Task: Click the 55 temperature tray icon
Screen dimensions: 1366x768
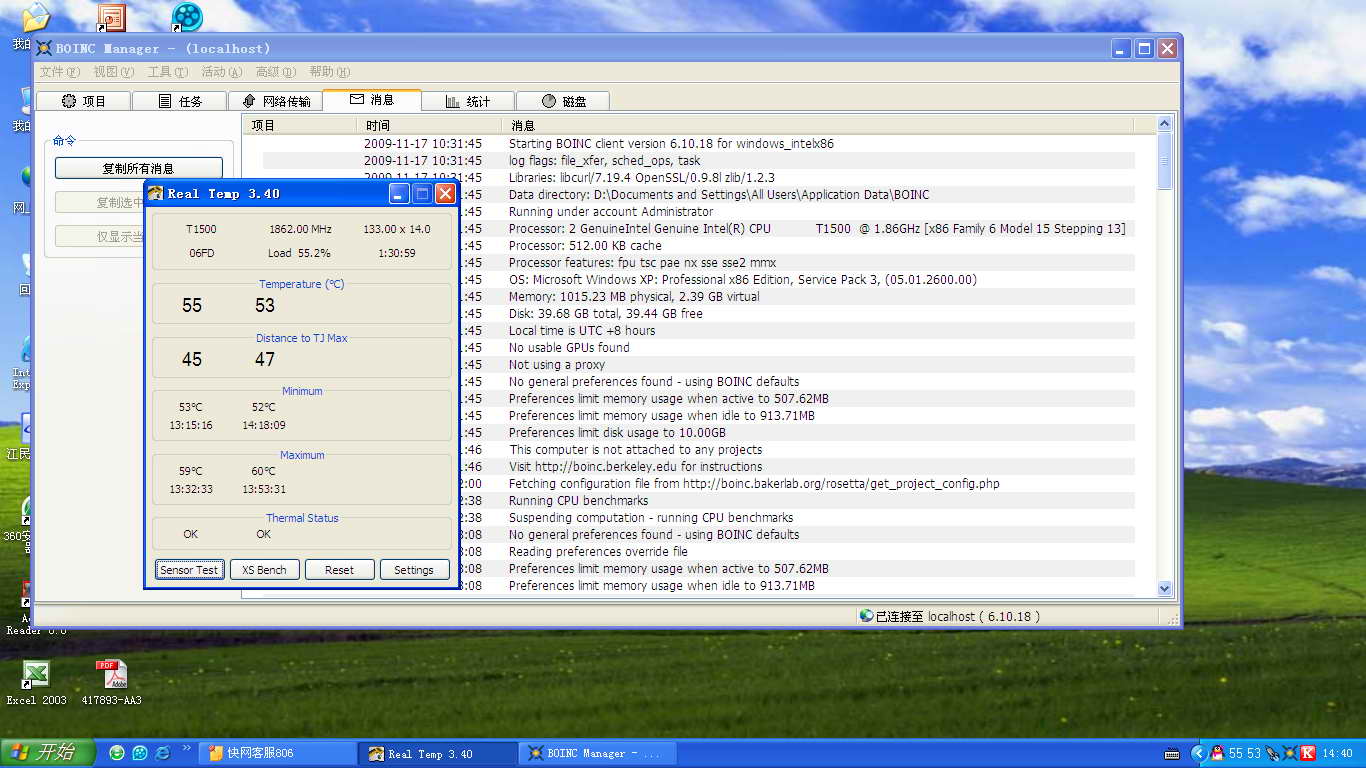Action: coord(1236,753)
